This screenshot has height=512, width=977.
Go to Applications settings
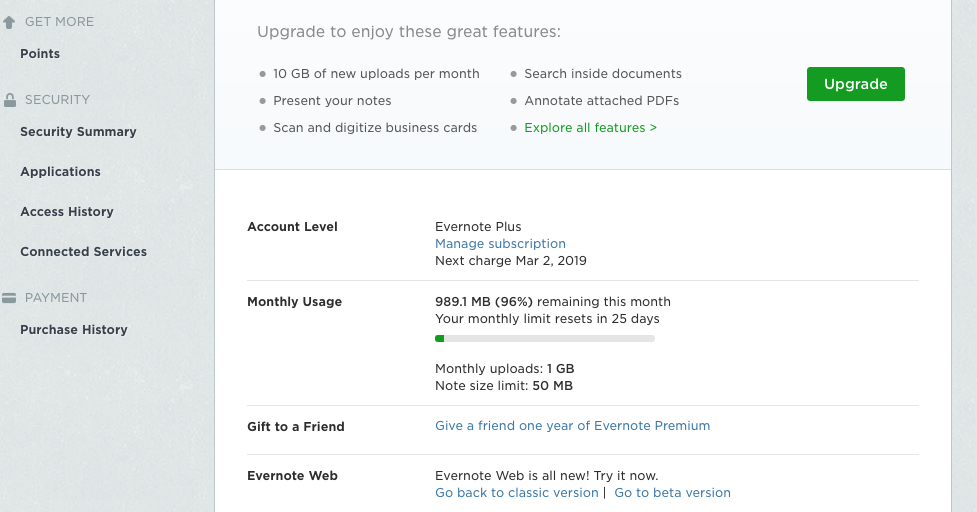60,172
